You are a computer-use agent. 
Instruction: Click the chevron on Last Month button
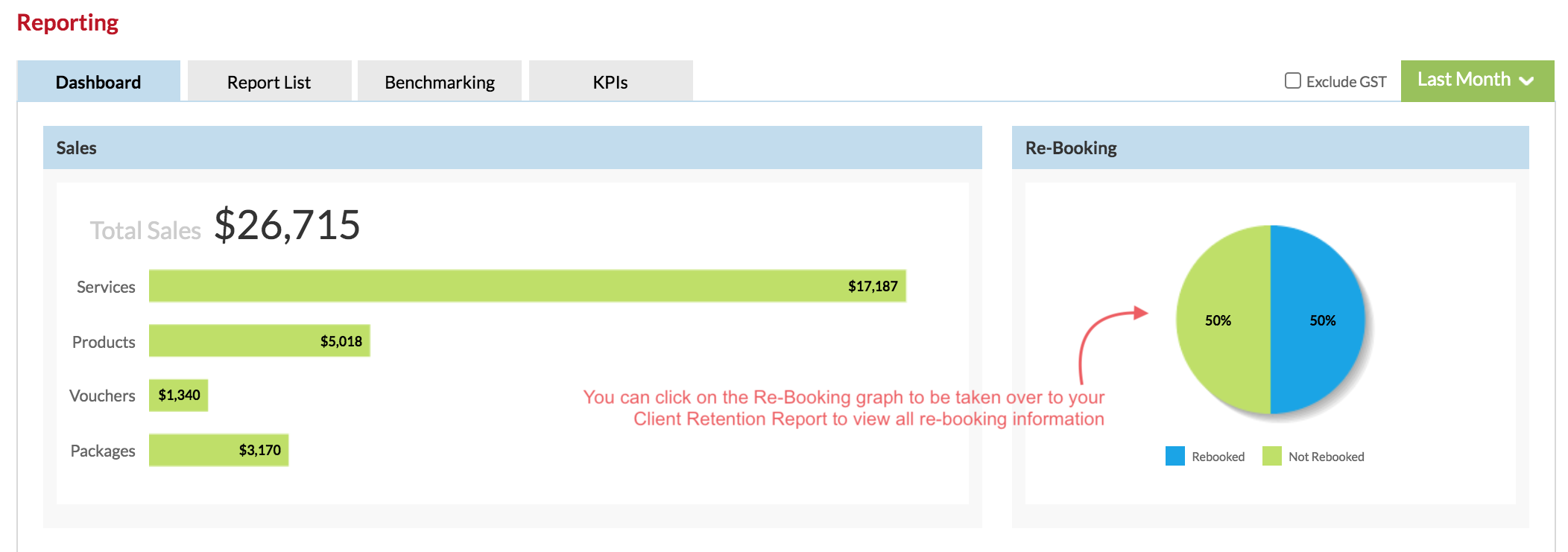click(x=1526, y=81)
